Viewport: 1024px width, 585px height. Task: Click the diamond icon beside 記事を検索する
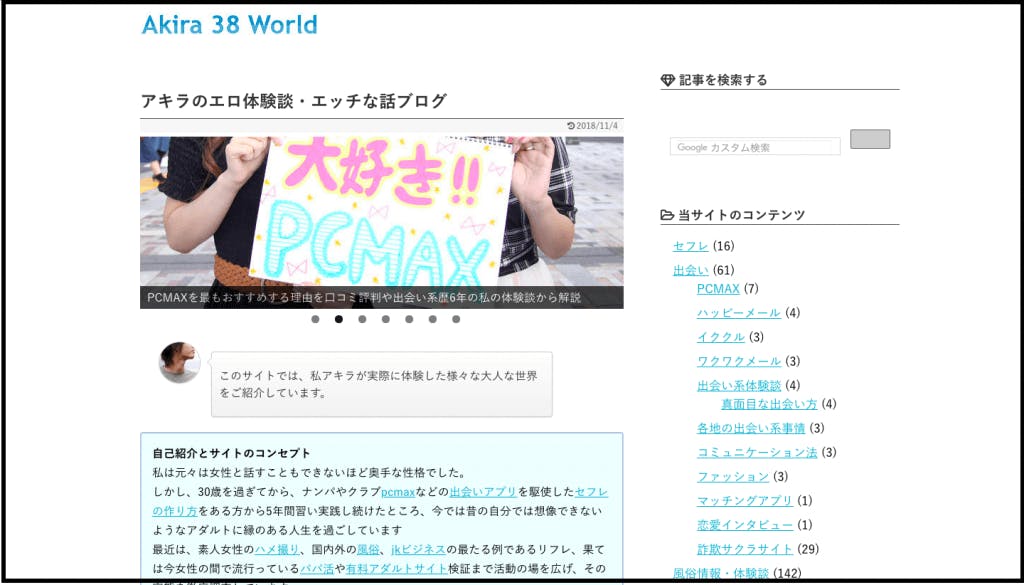click(668, 80)
